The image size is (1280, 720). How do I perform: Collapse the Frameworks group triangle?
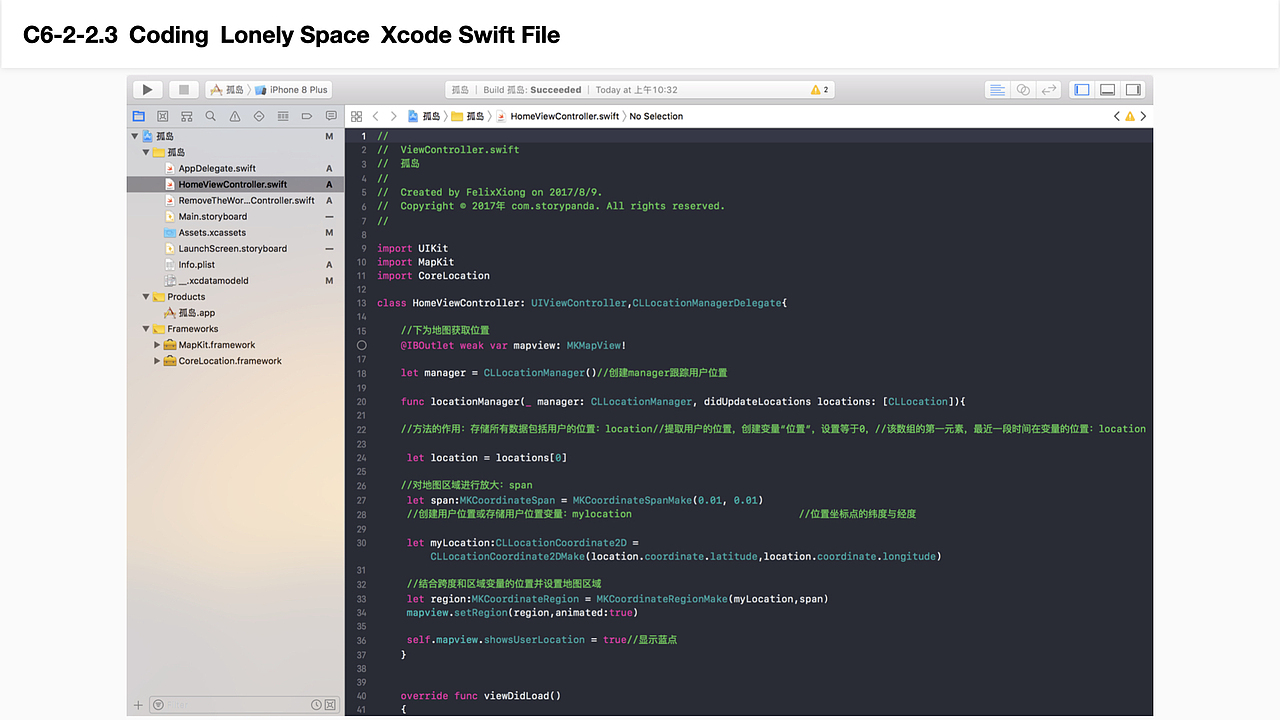coord(146,329)
